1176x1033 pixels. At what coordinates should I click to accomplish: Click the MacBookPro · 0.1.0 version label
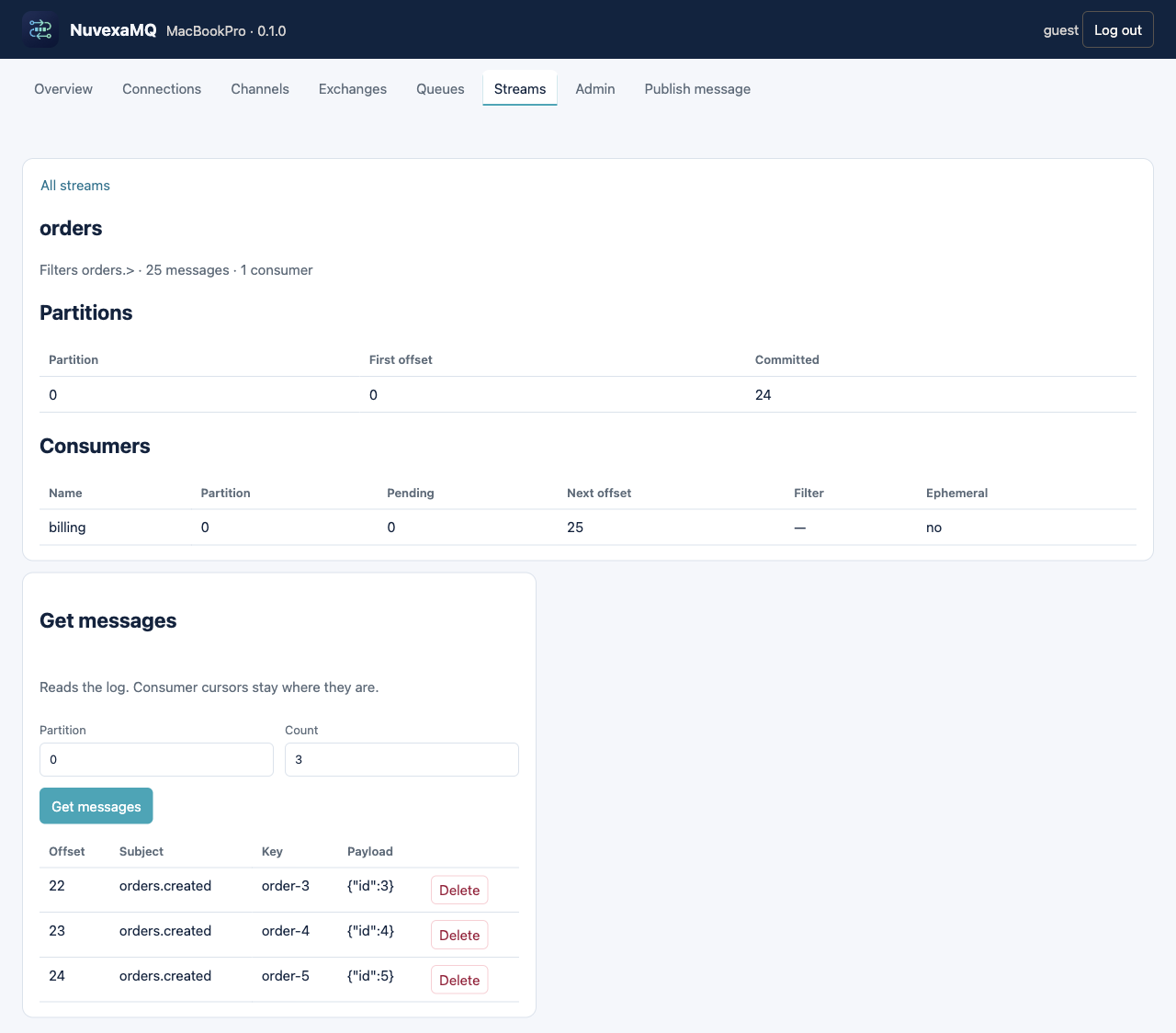tap(226, 31)
